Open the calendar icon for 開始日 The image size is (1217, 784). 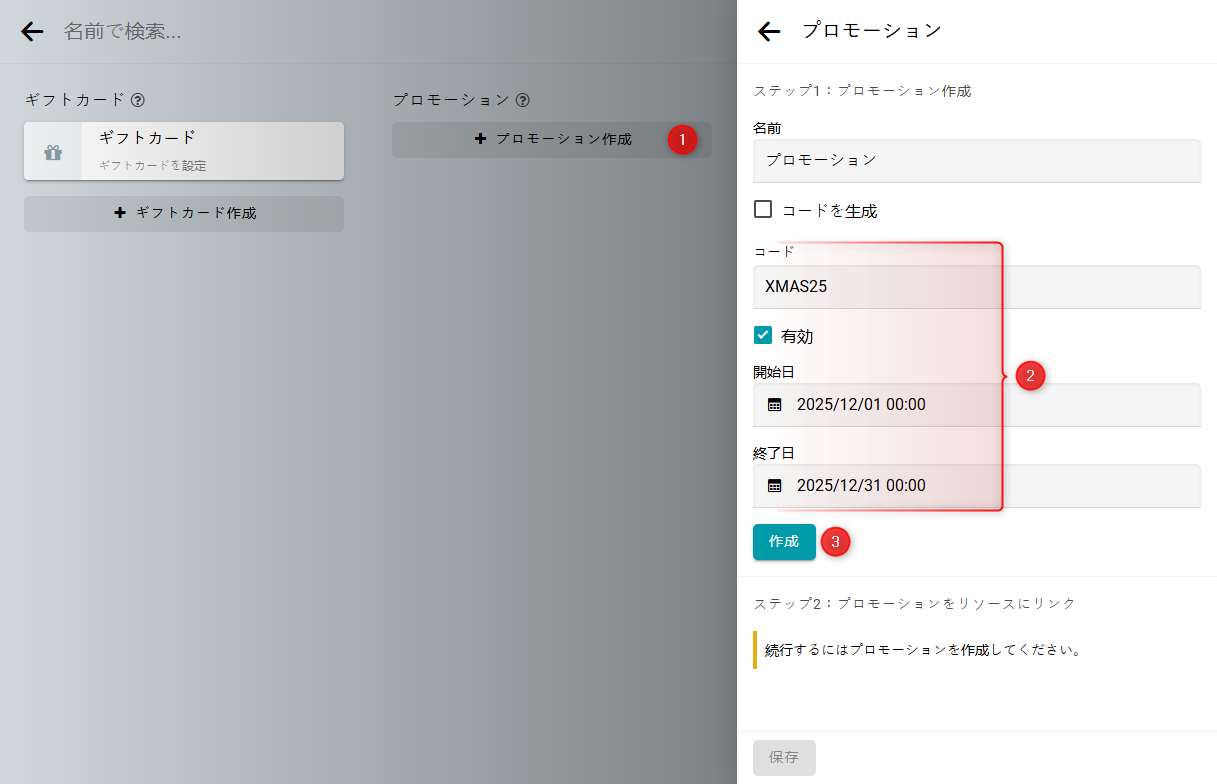point(774,405)
